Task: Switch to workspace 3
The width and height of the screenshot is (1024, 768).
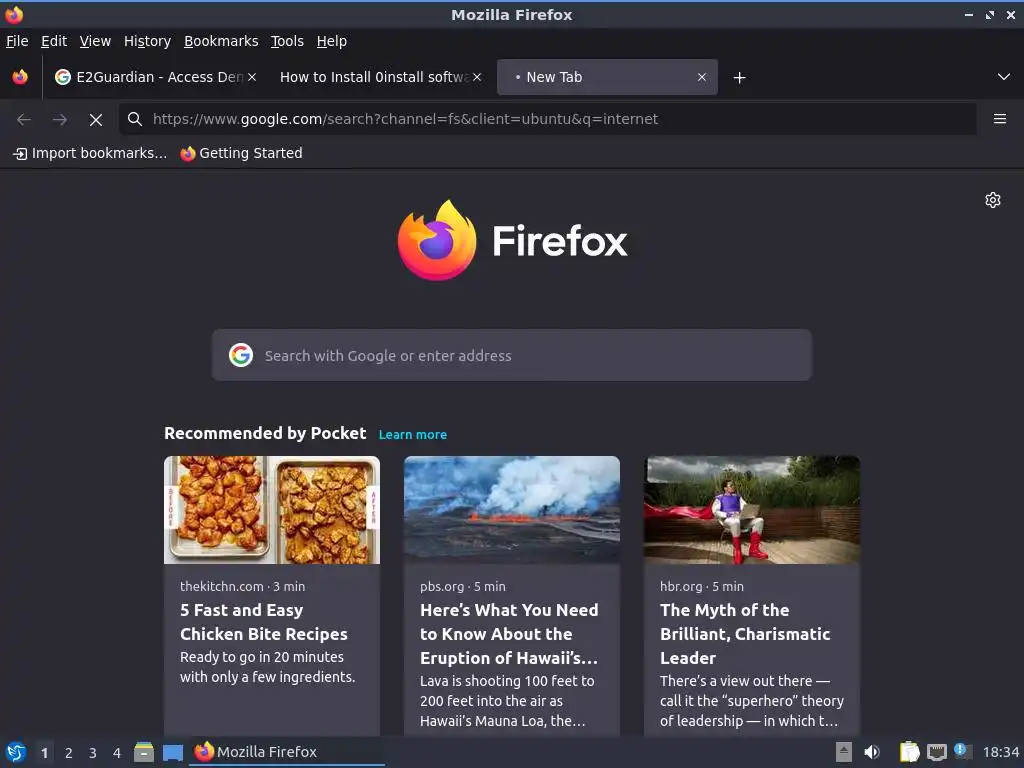Action: pyautogui.click(x=93, y=753)
